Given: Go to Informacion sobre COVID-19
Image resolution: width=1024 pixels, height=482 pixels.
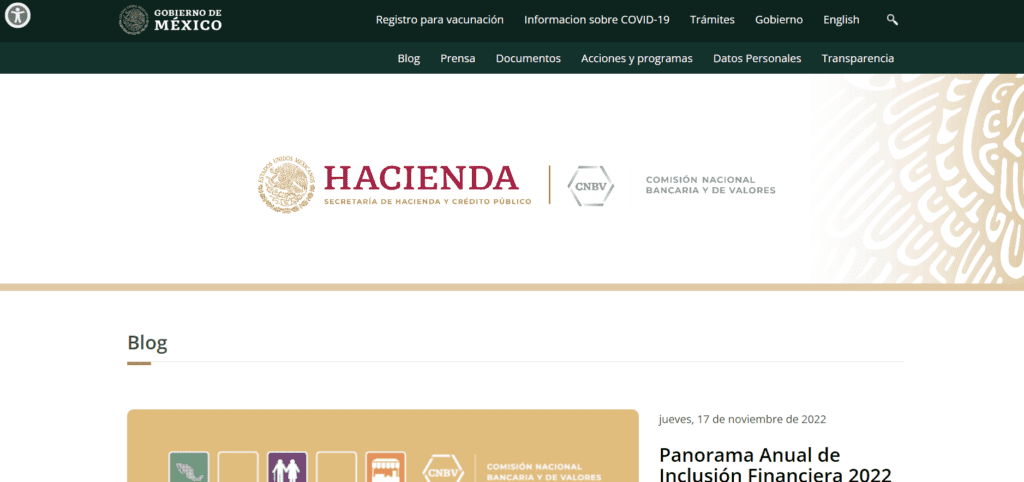Looking at the screenshot, I should pyautogui.click(x=596, y=20).
